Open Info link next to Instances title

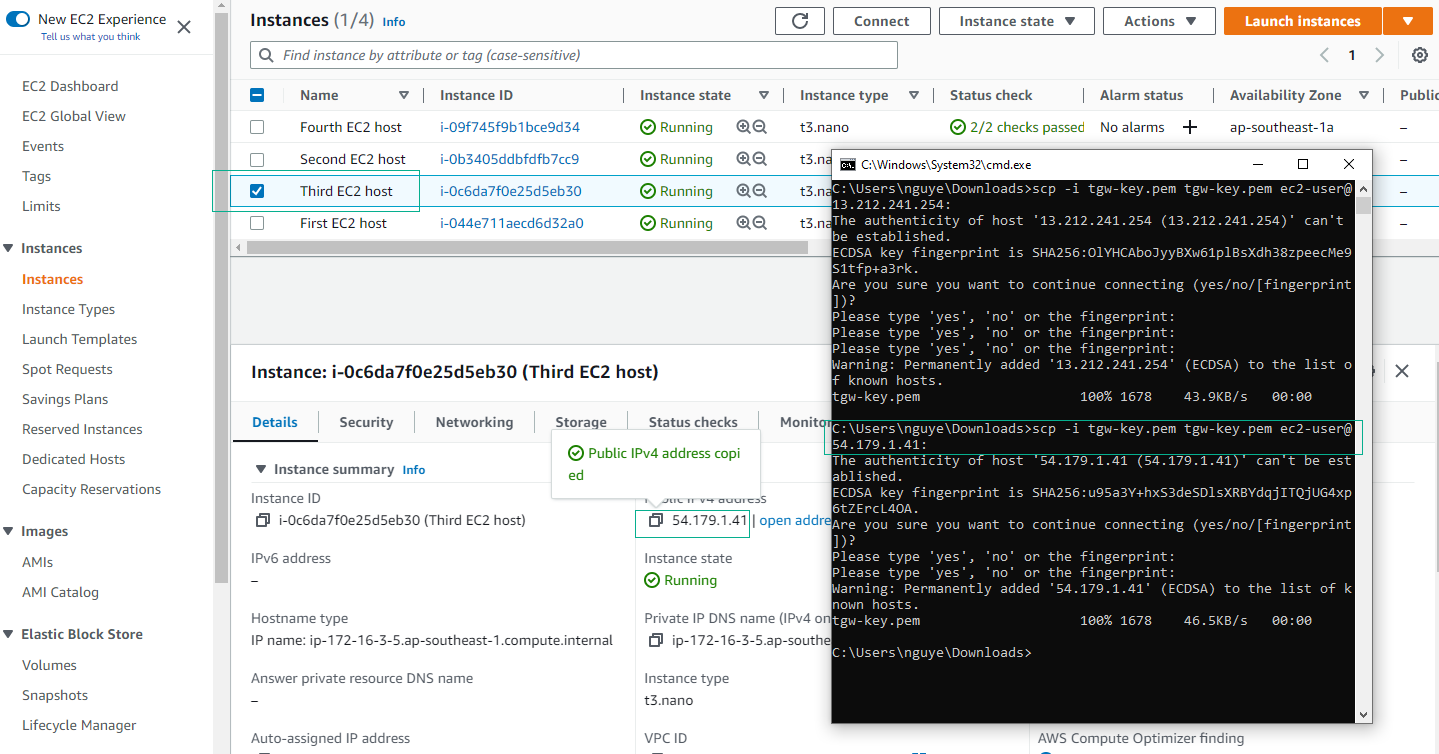point(394,21)
